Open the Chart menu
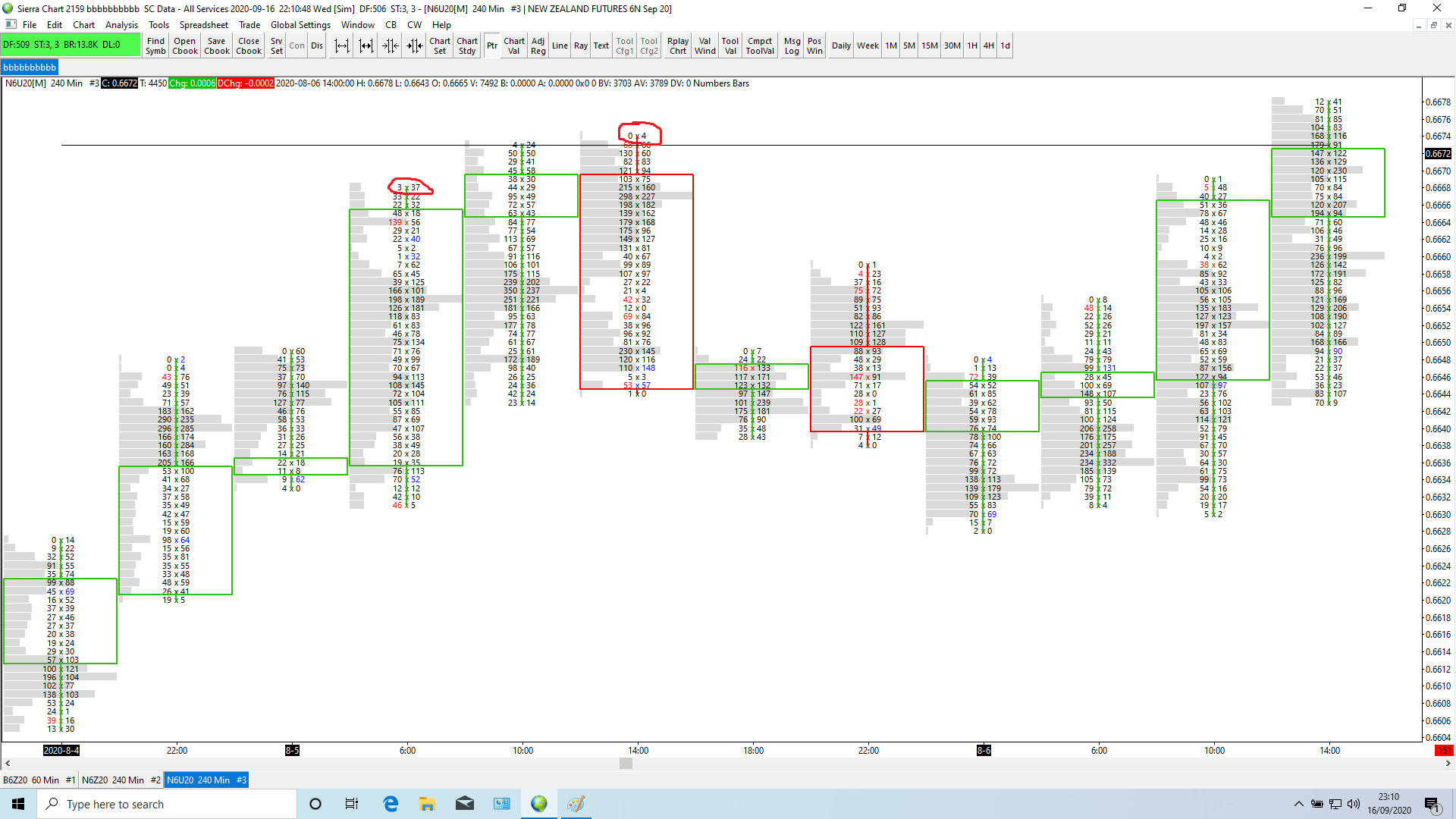 (x=83, y=25)
